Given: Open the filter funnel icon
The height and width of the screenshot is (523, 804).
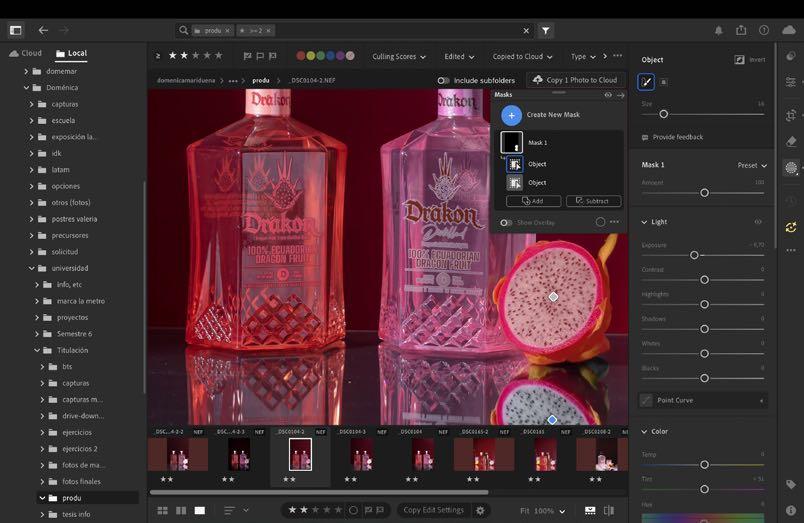Looking at the screenshot, I should 546,31.
